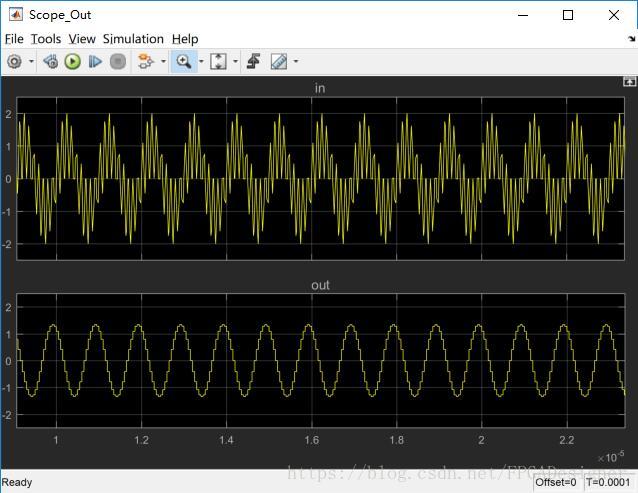Open the Simulation menu
Image resolution: width=638 pixels, height=493 pixels.
[x=133, y=39]
